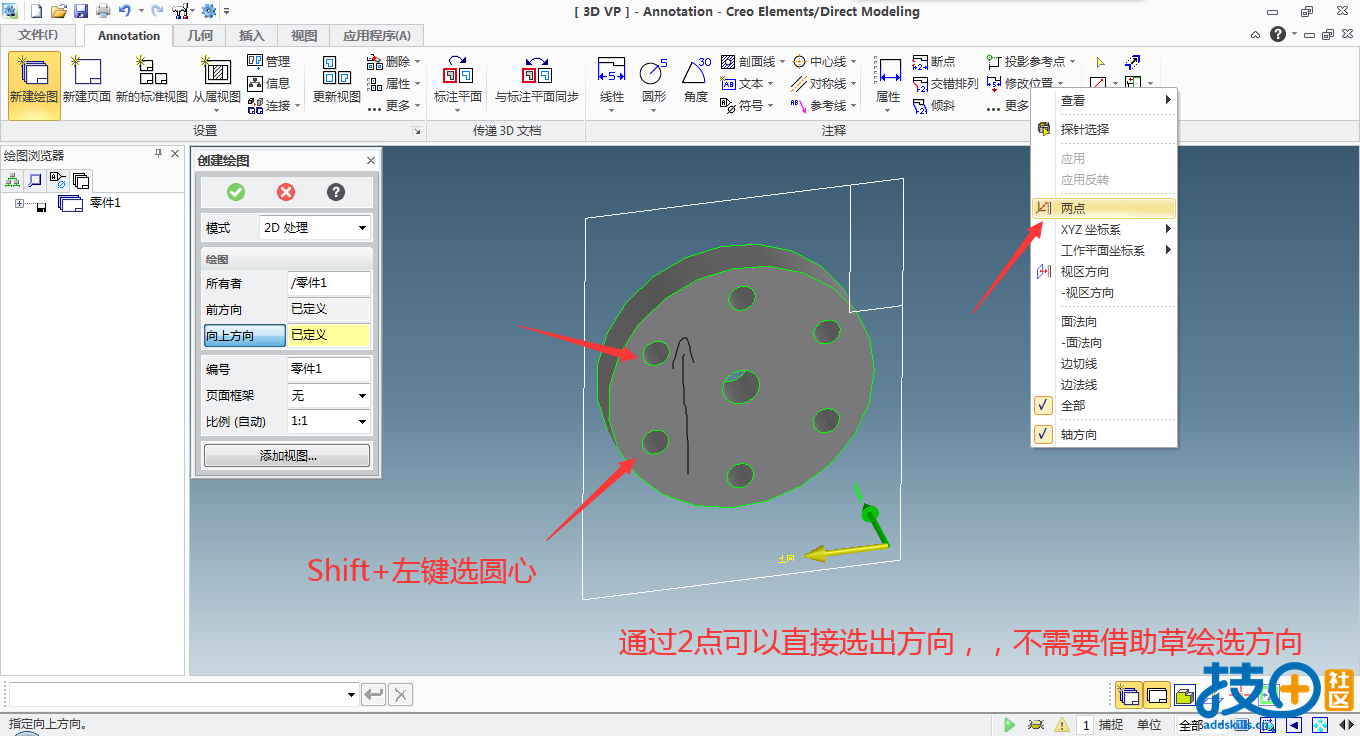Click the 信息 (info) ribbon icon
Viewport: 1360px width, 736px height.
point(269,83)
